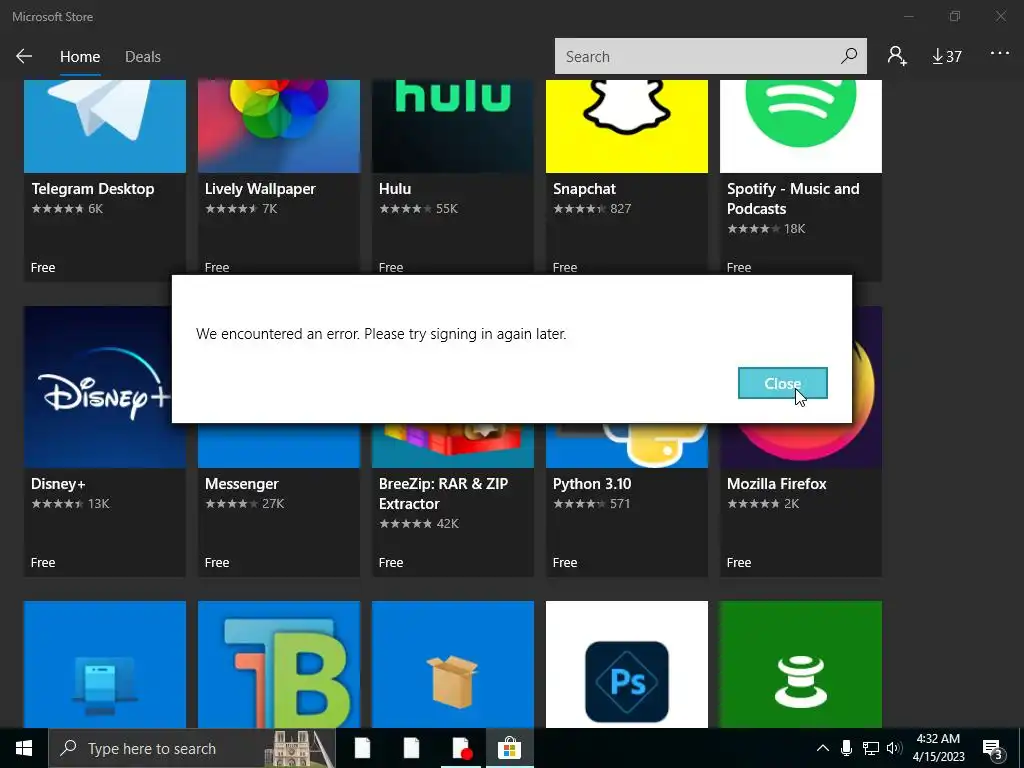Open the Photoshop Ps app tile
The height and width of the screenshot is (768, 1024).
[x=627, y=664]
